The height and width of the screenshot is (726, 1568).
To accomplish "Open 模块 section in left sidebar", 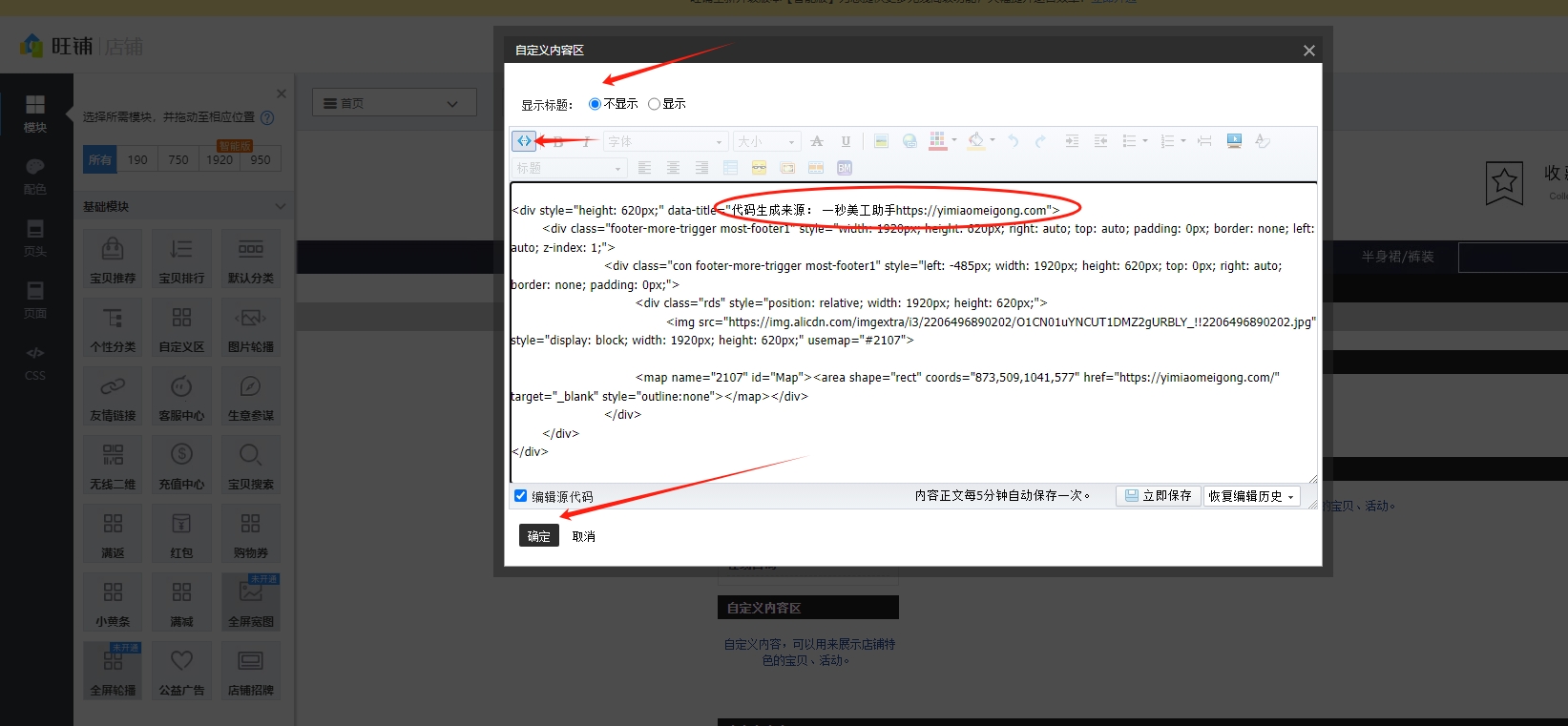I will click(35, 114).
